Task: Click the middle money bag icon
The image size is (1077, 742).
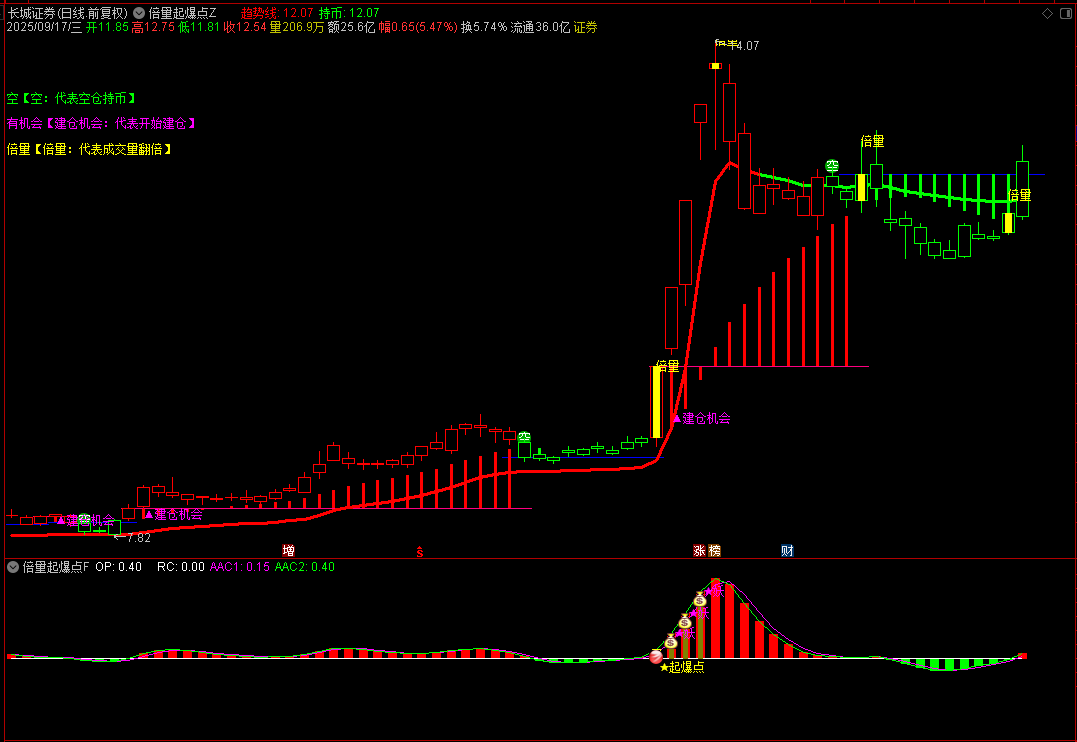Action: (x=685, y=622)
